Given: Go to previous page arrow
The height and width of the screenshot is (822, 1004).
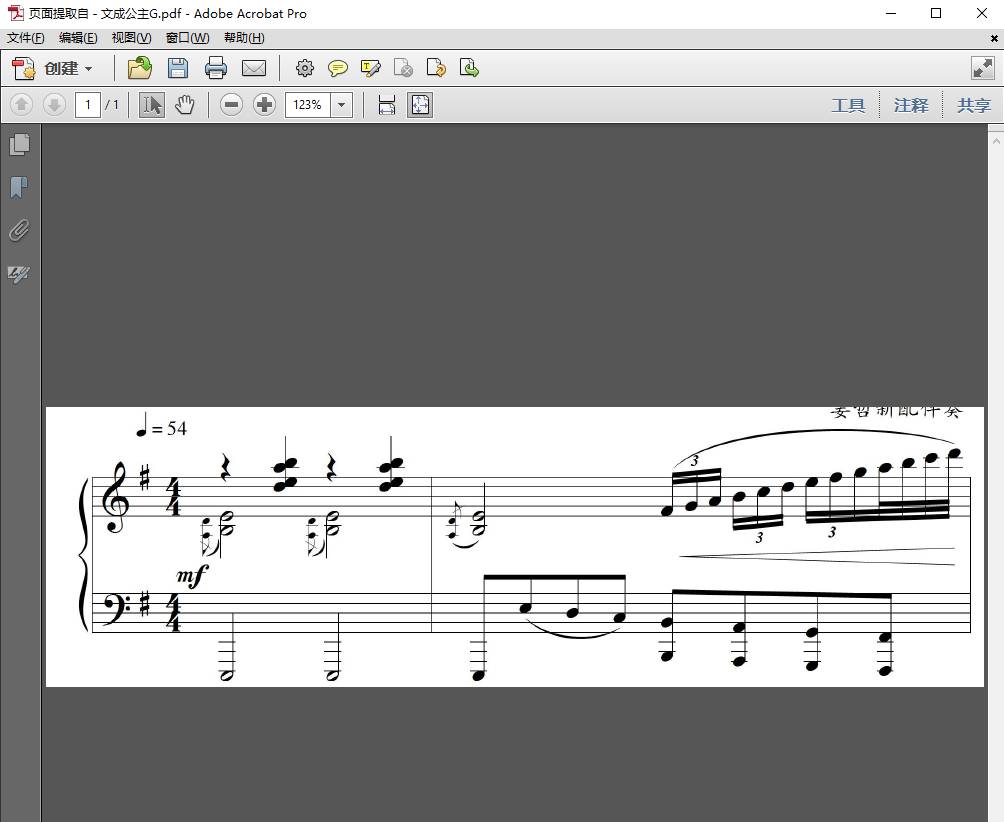Looking at the screenshot, I should tap(21, 104).
